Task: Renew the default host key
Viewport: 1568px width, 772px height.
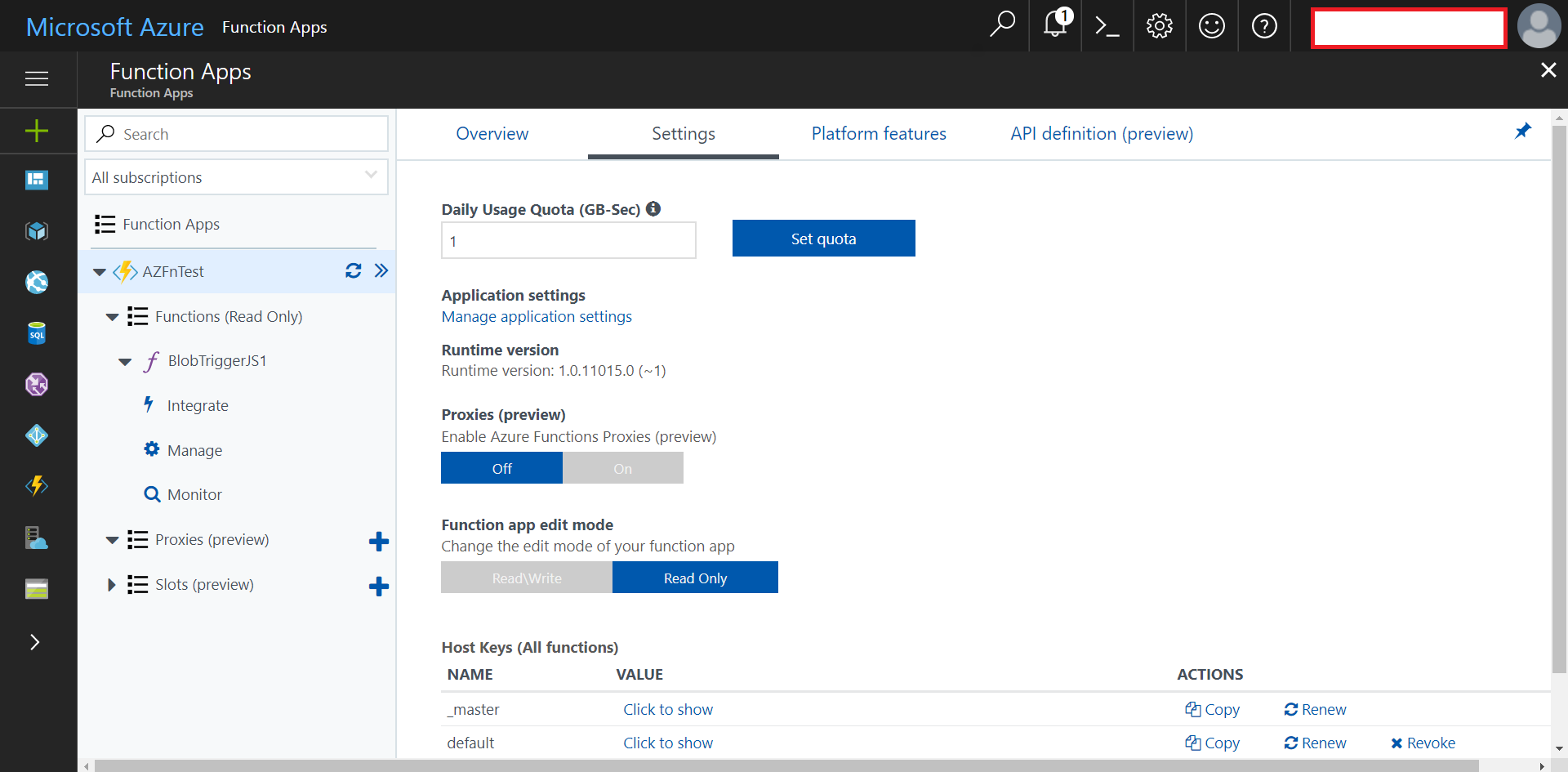Action: click(x=1315, y=743)
